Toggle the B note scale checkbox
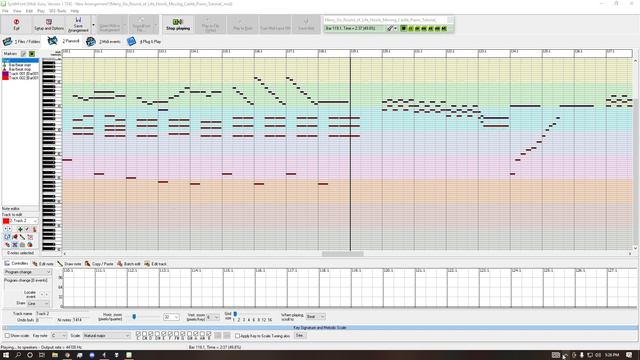This screenshot has width=640, height=360. pos(209,334)
